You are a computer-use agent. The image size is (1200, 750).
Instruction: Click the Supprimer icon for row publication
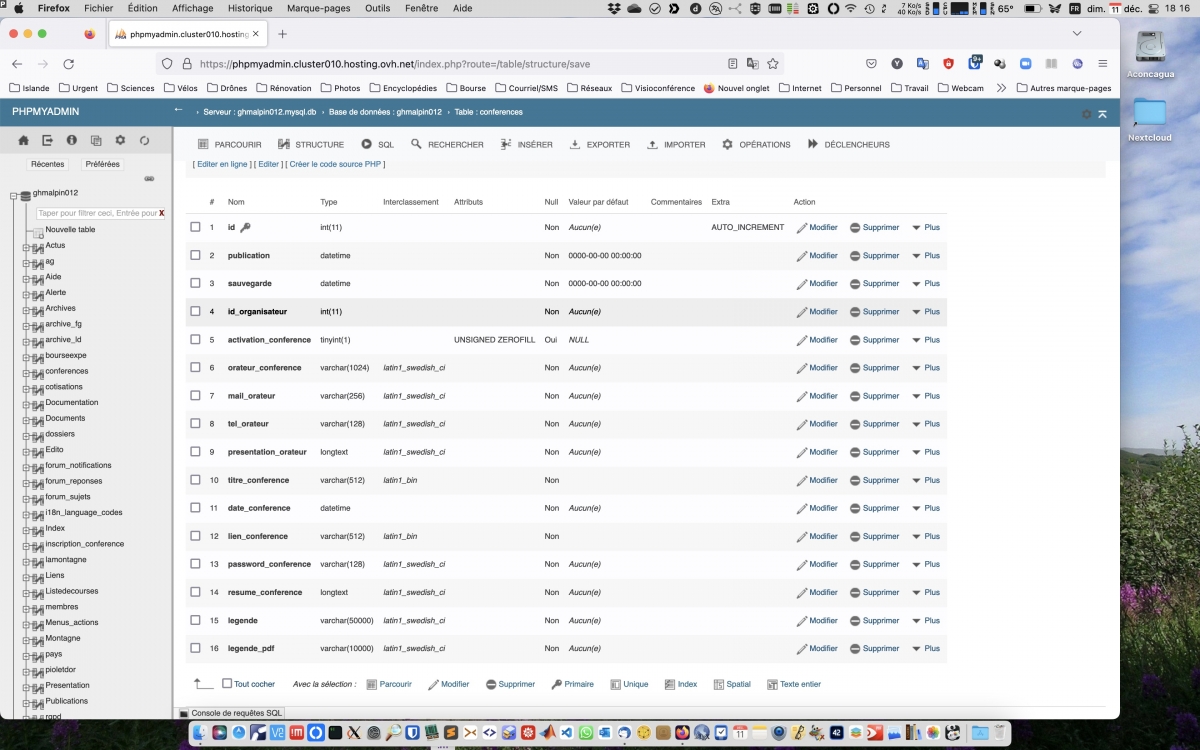(855, 256)
